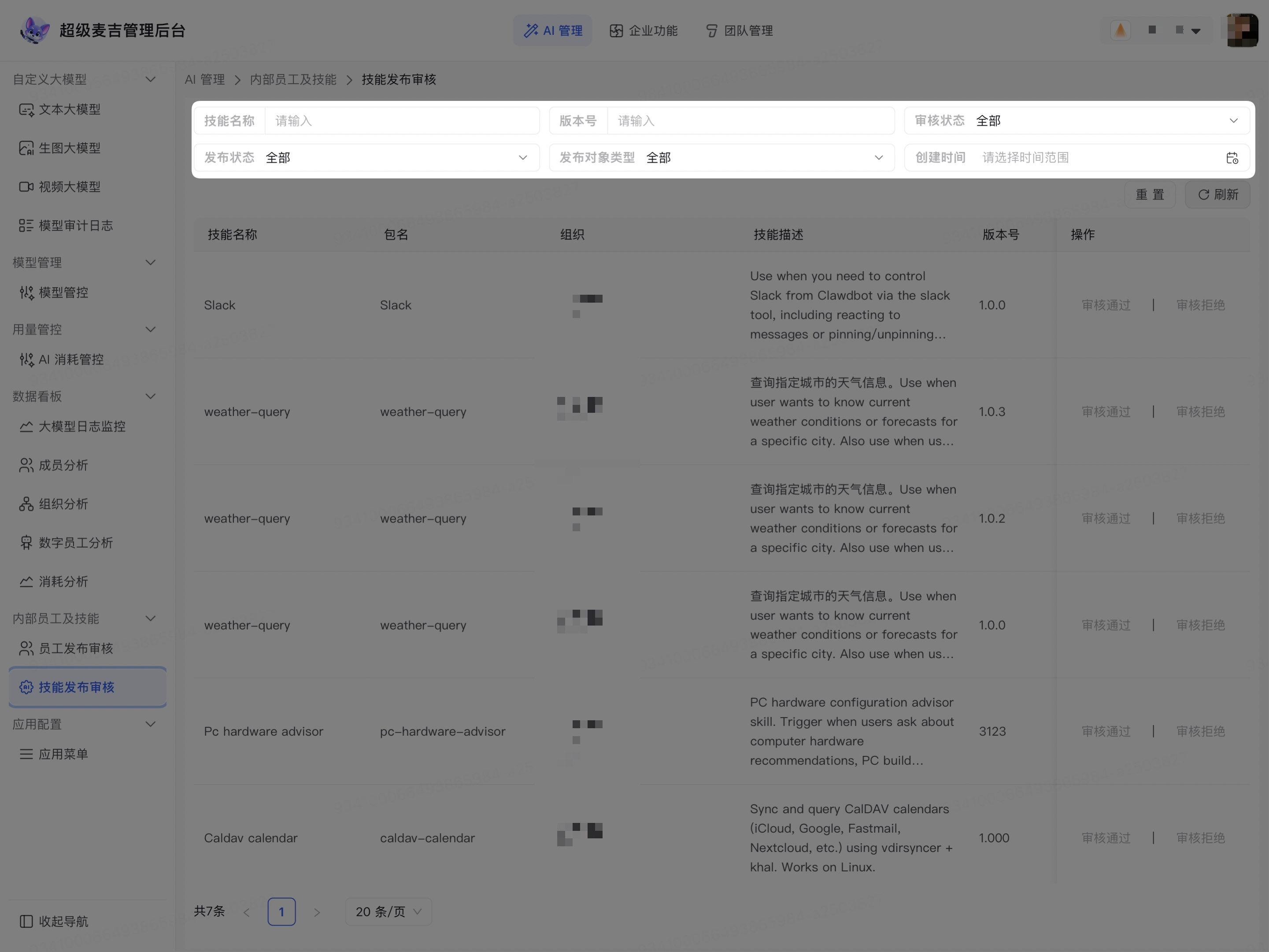Collapse the 自定义大模型 sidebar group
The height and width of the screenshot is (952, 1269).
tap(150, 79)
